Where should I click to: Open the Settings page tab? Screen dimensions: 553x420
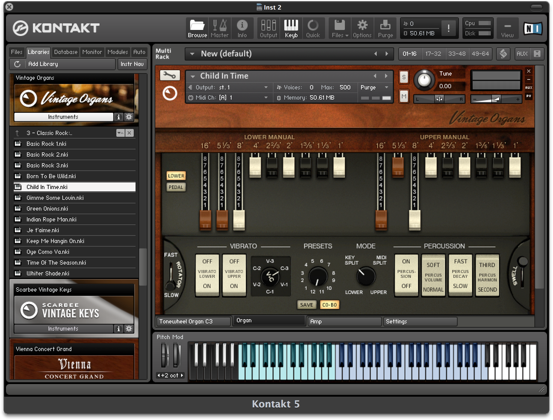[x=420, y=321]
